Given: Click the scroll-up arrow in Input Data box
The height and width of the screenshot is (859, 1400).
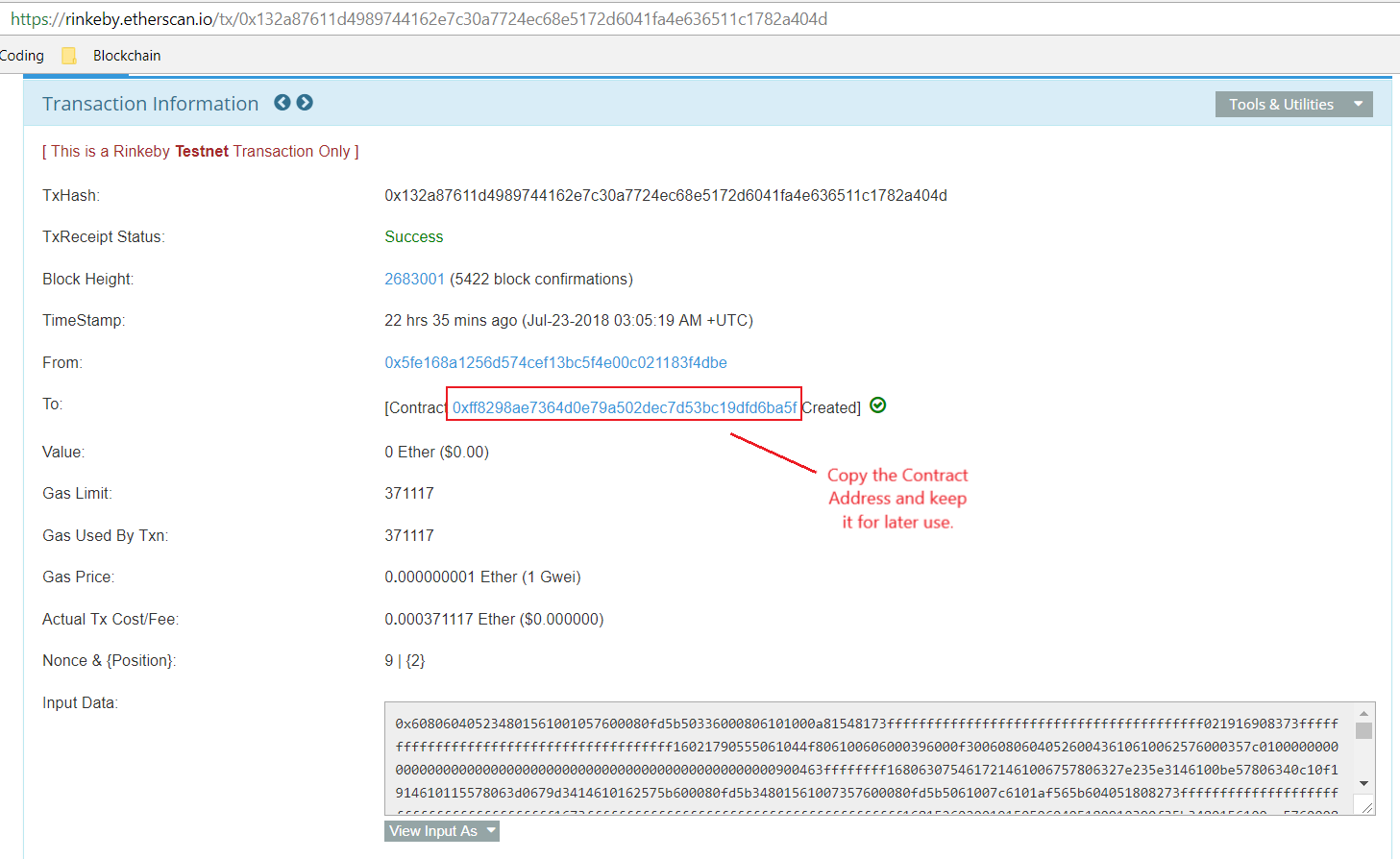Looking at the screenshot, I should 1363,713.
